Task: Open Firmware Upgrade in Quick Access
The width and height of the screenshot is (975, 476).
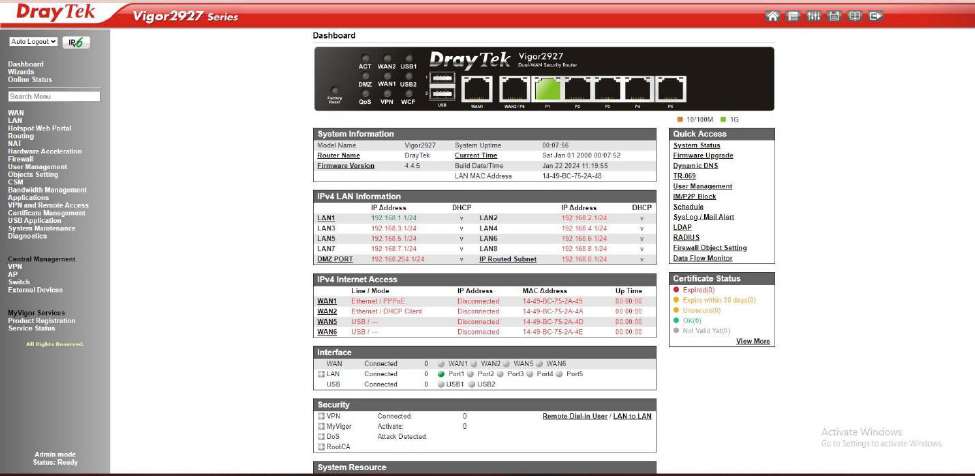Action: pyautogui.click(x=703, y=155)
